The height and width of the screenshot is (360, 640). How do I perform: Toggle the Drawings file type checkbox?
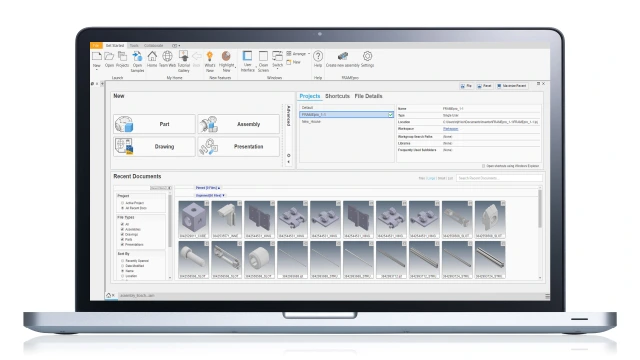[x=122, y=235]
